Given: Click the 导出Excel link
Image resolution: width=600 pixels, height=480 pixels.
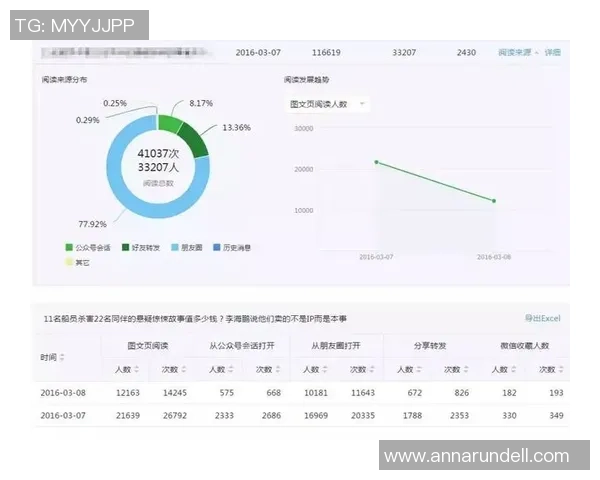Looking at the screenshot, I should tap(542, 318).
